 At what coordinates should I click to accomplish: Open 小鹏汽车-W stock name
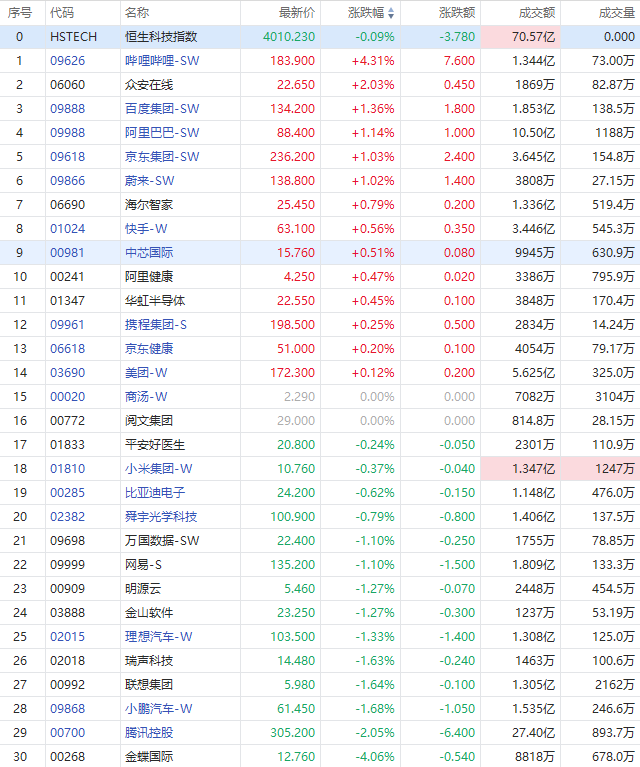(x=159, y=708)
